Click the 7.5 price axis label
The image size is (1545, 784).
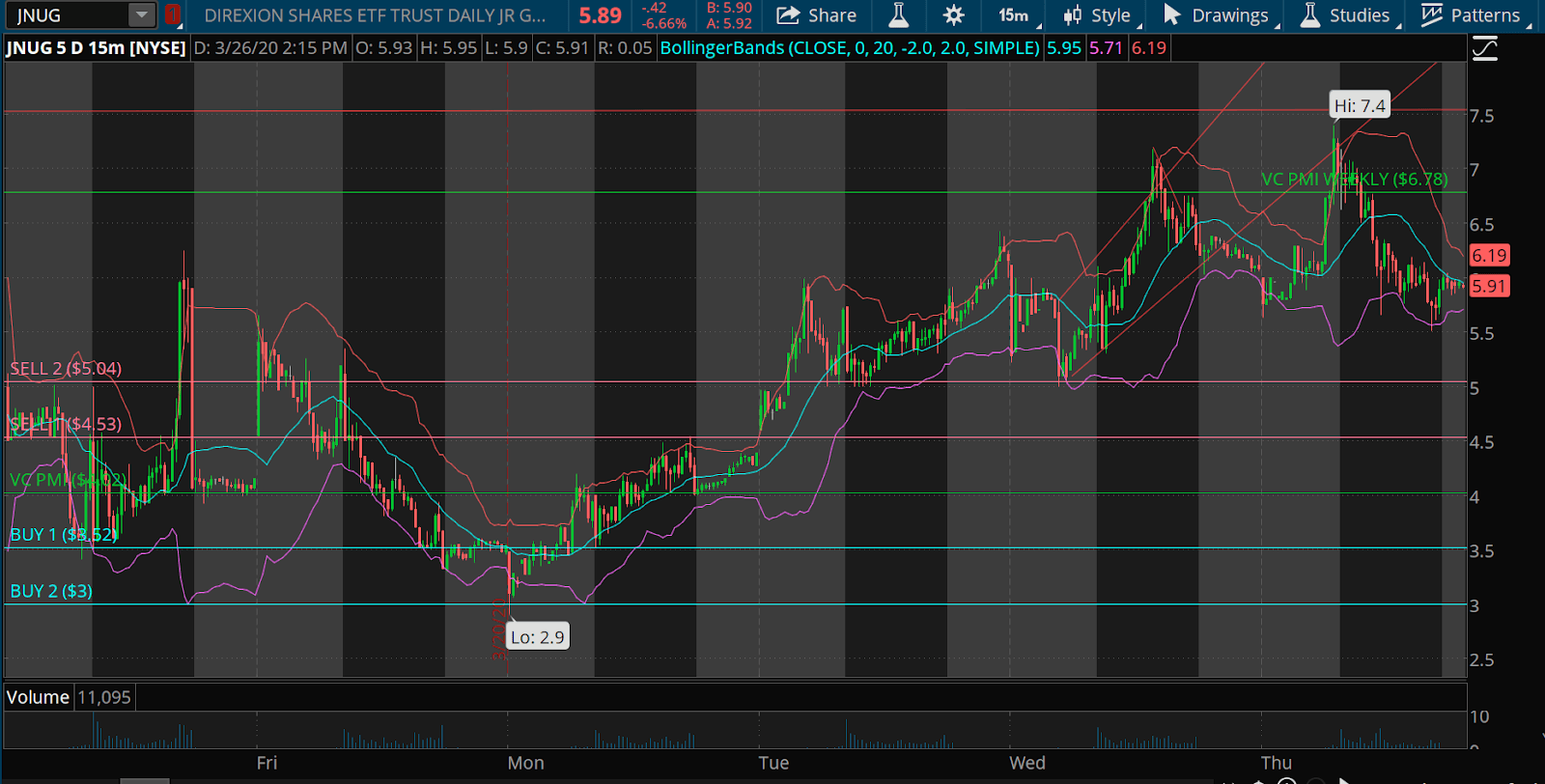1481,116
